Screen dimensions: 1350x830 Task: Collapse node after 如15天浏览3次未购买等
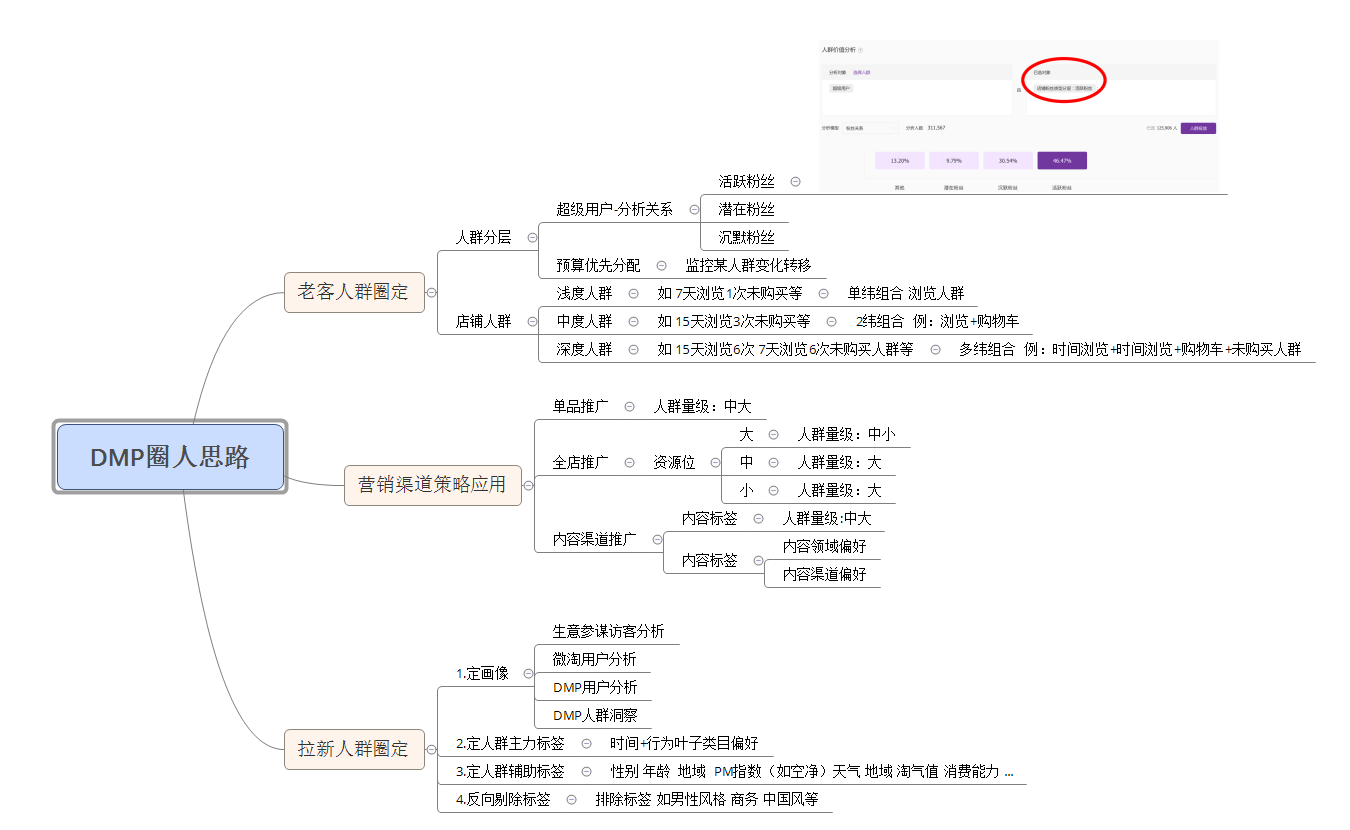[x=832, y=322]
